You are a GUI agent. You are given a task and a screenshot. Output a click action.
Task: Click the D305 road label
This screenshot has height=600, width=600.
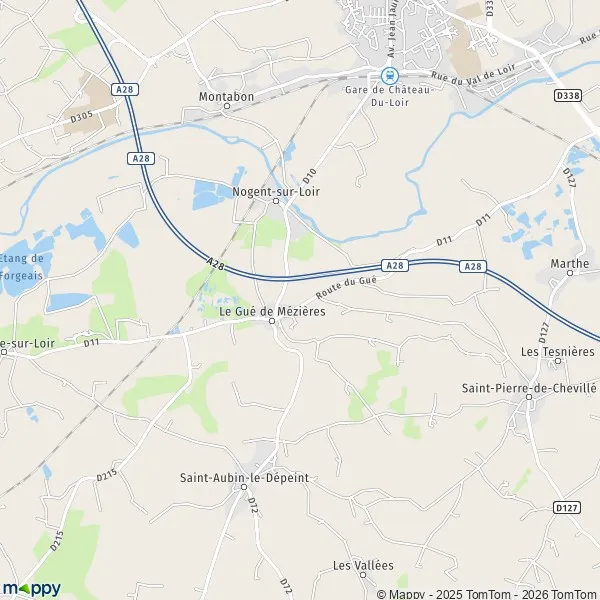pos(82,117)
